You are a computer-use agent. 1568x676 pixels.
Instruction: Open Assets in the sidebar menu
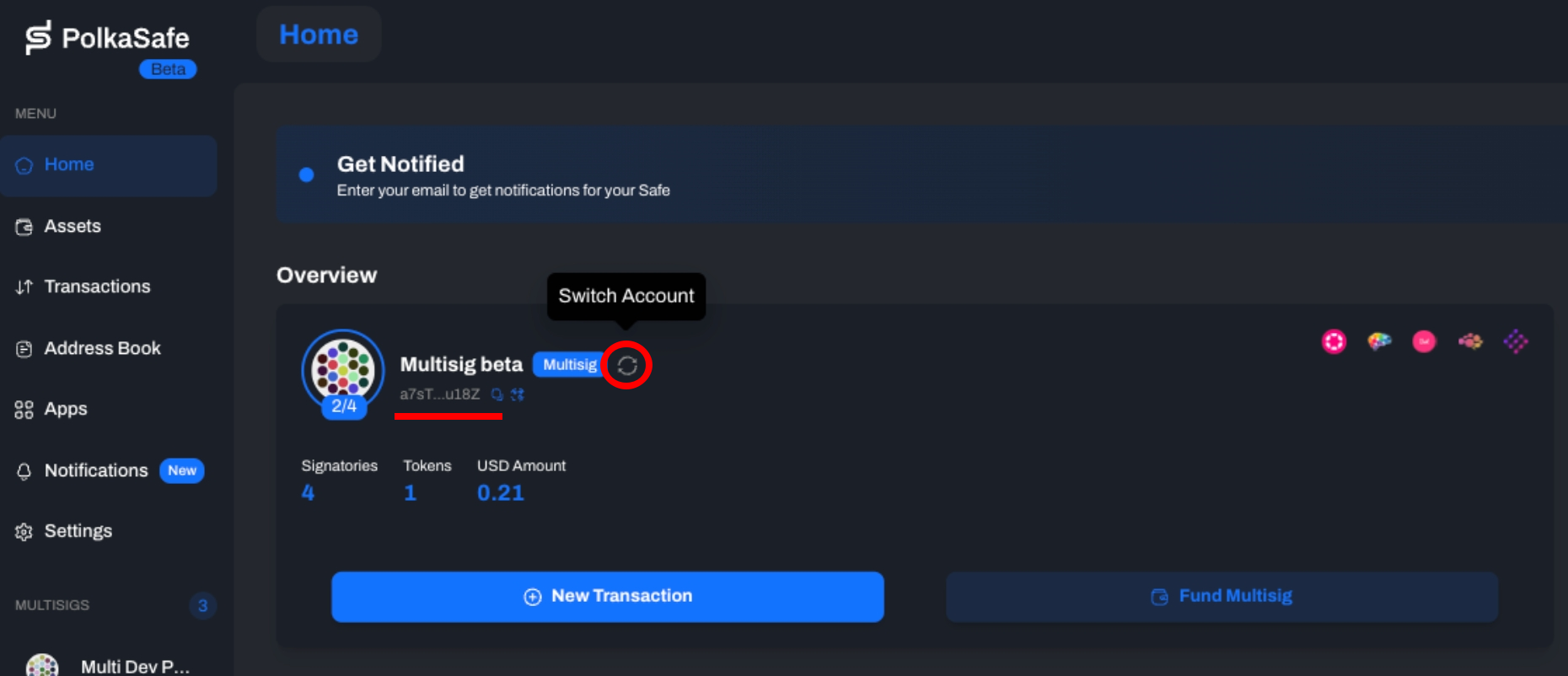(x=72, y=226)
